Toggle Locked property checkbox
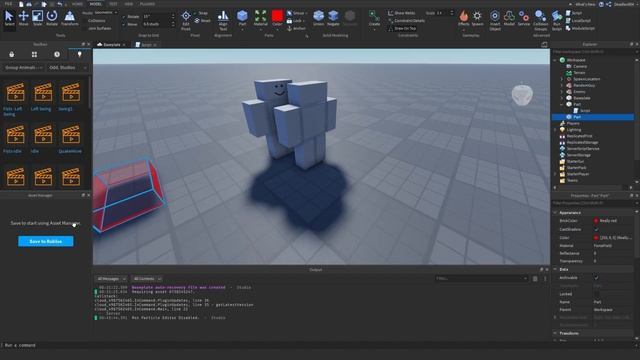 (x=596, y=294)
